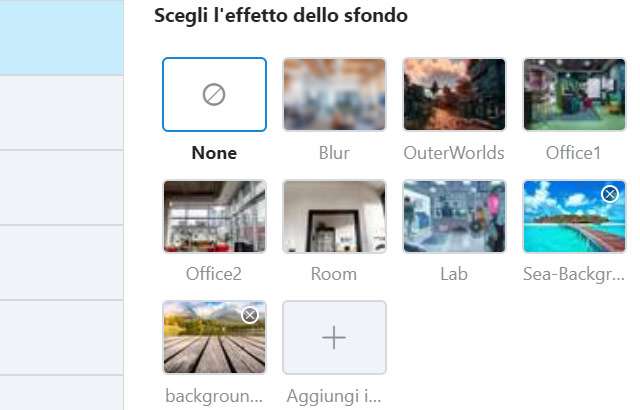This screenshot has width=640, height=410.
Task: Click the Lab label text
Action: pos(454,273)
